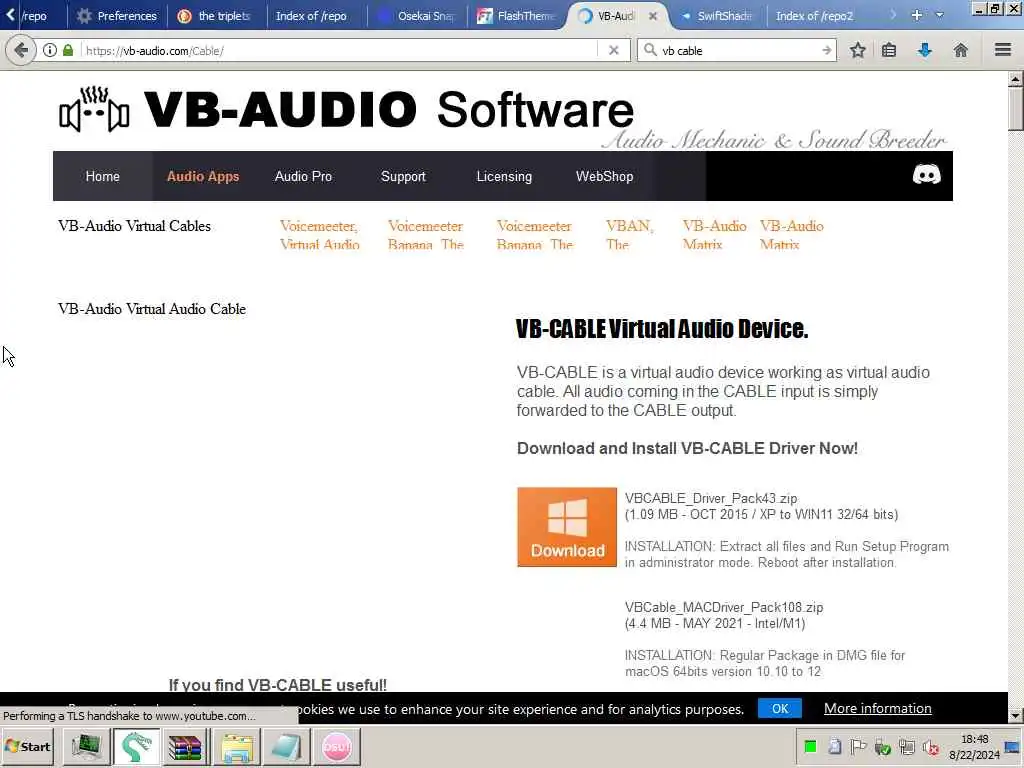Accept cookies with the OK button

780,709
